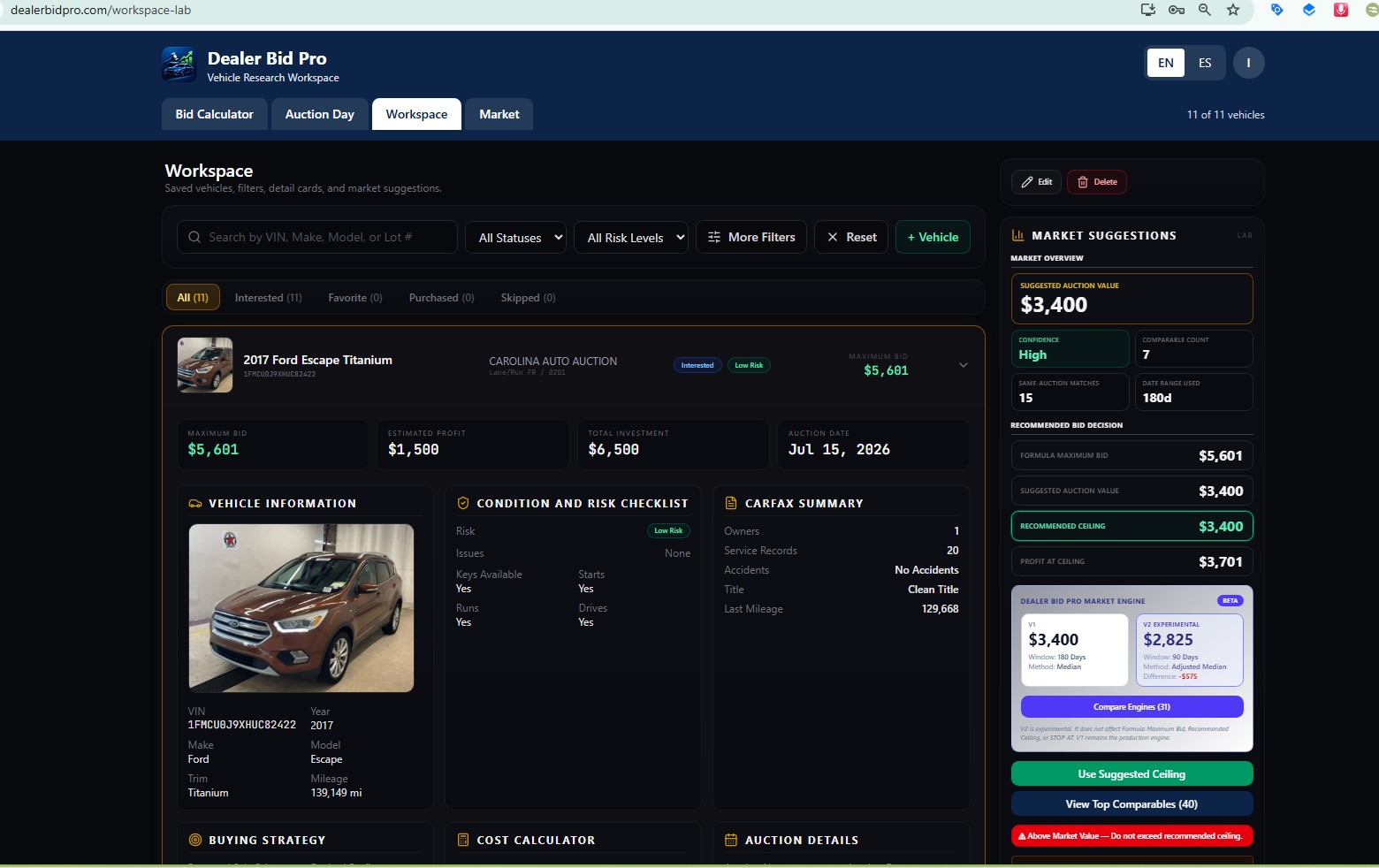Click the Low Risk badge in card header
The width and height of the screenshot is (1379, 868).
click(x=749, y=365)
